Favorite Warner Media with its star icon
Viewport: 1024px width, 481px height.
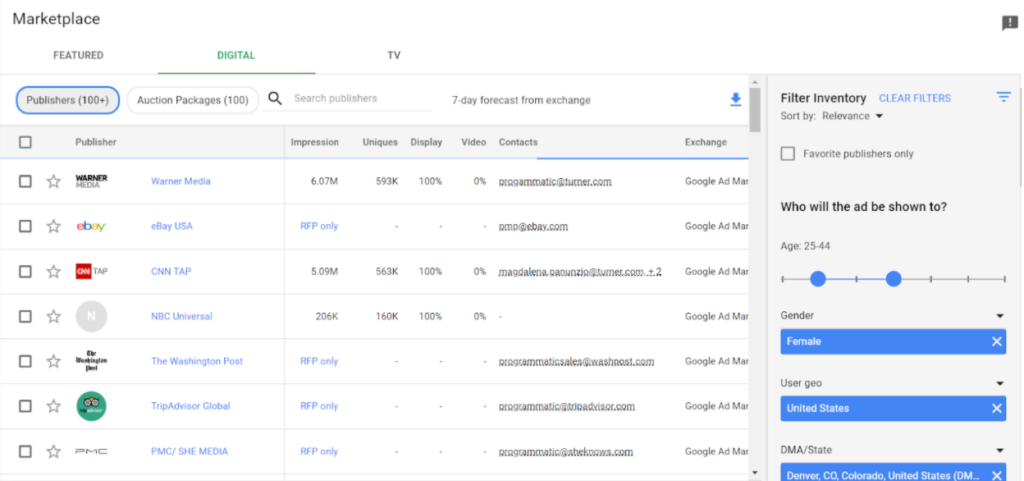point(54,181)
